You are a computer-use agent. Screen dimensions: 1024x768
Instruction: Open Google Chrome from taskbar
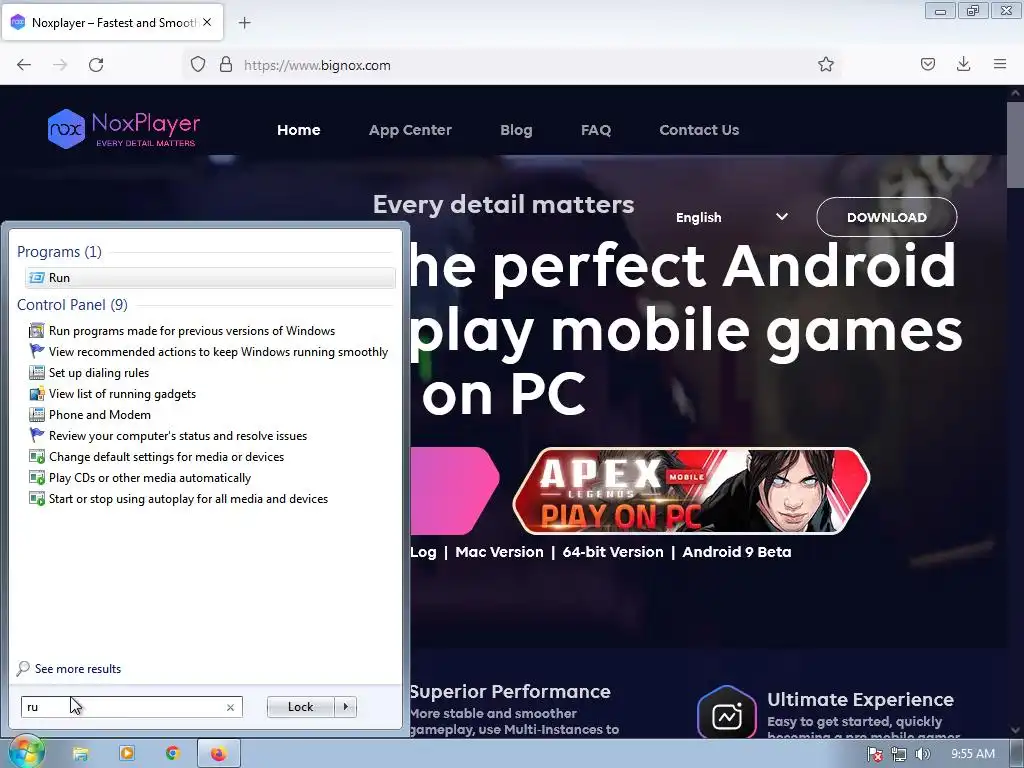[x=172, y=754]
